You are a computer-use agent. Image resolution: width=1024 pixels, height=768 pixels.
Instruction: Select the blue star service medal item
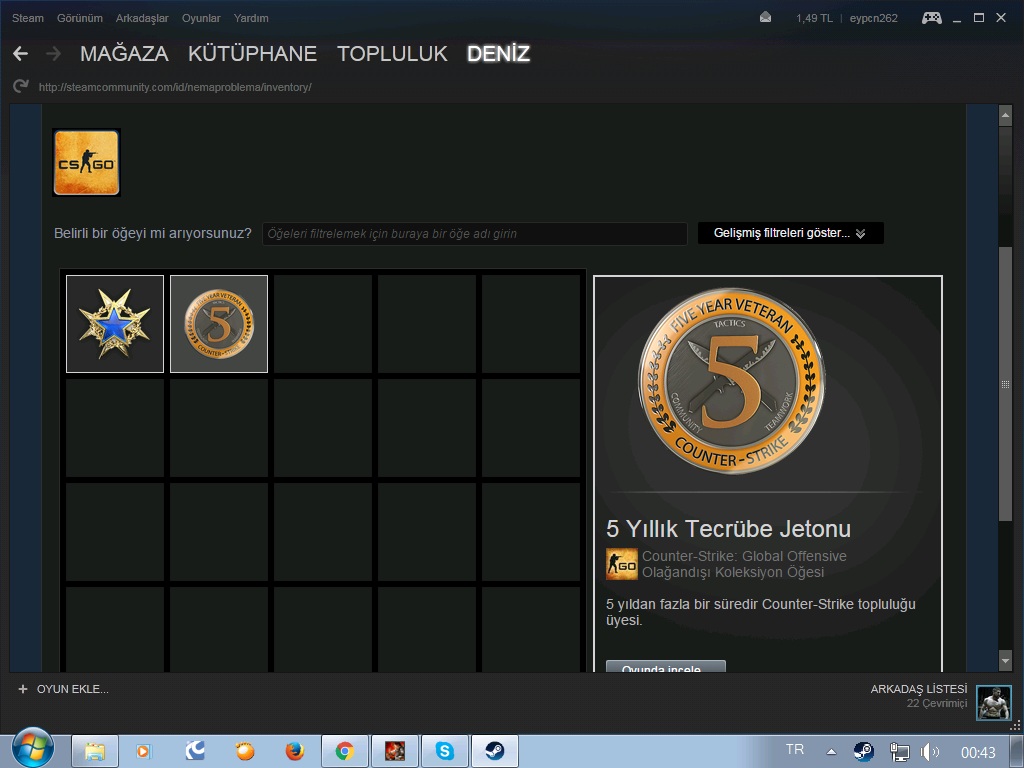click(115, 324)
